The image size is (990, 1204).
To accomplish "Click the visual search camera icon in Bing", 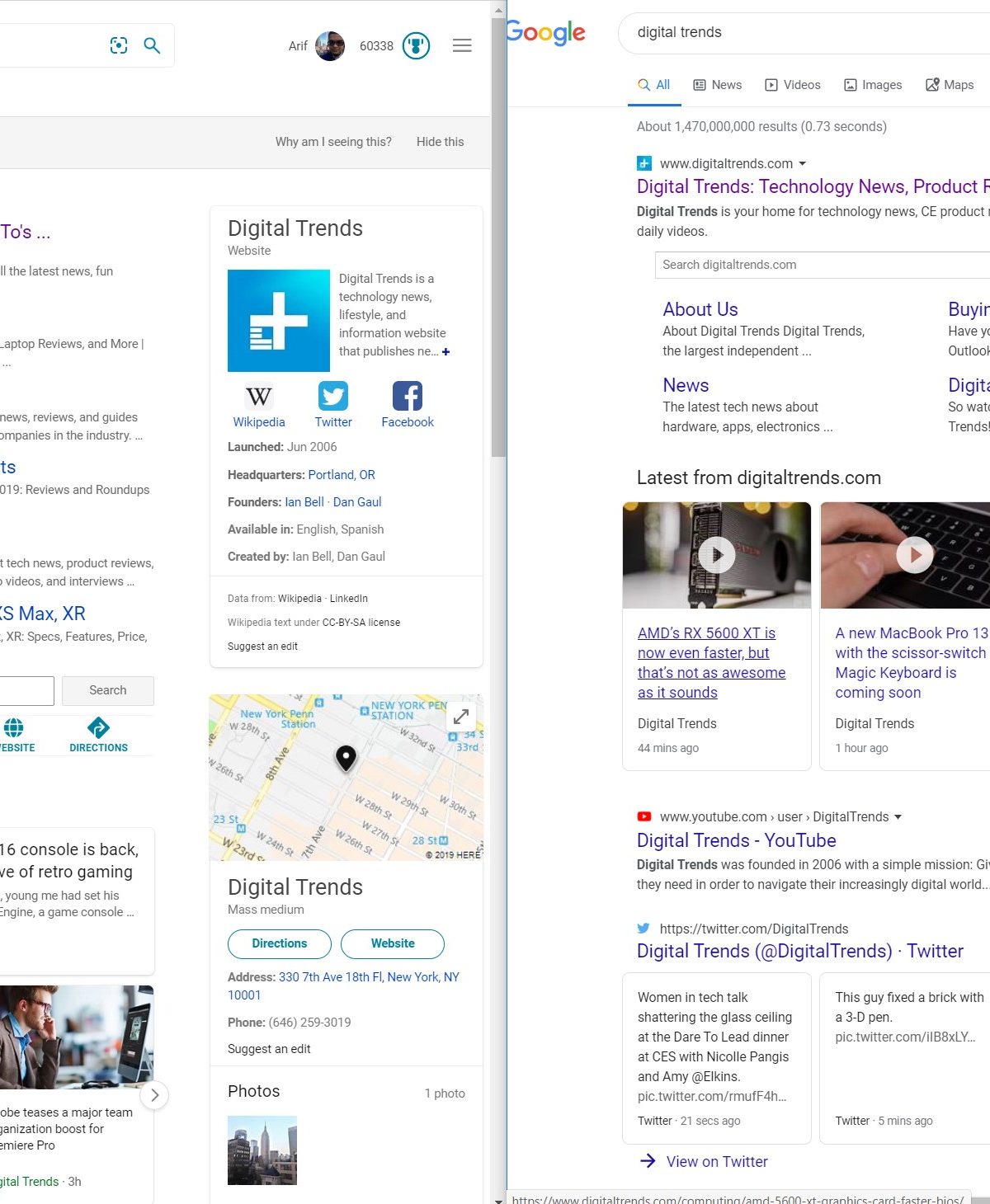I will click(119, 45).
